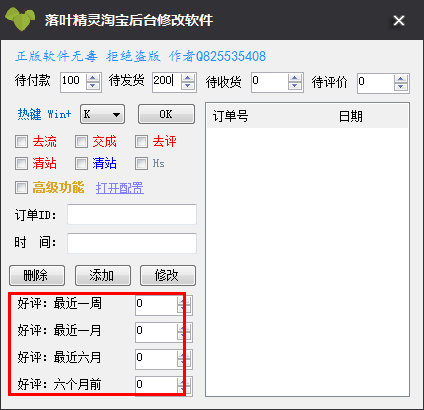
Task: Increase 待付款 value with up arrow
Action: [x=93, y=78]
